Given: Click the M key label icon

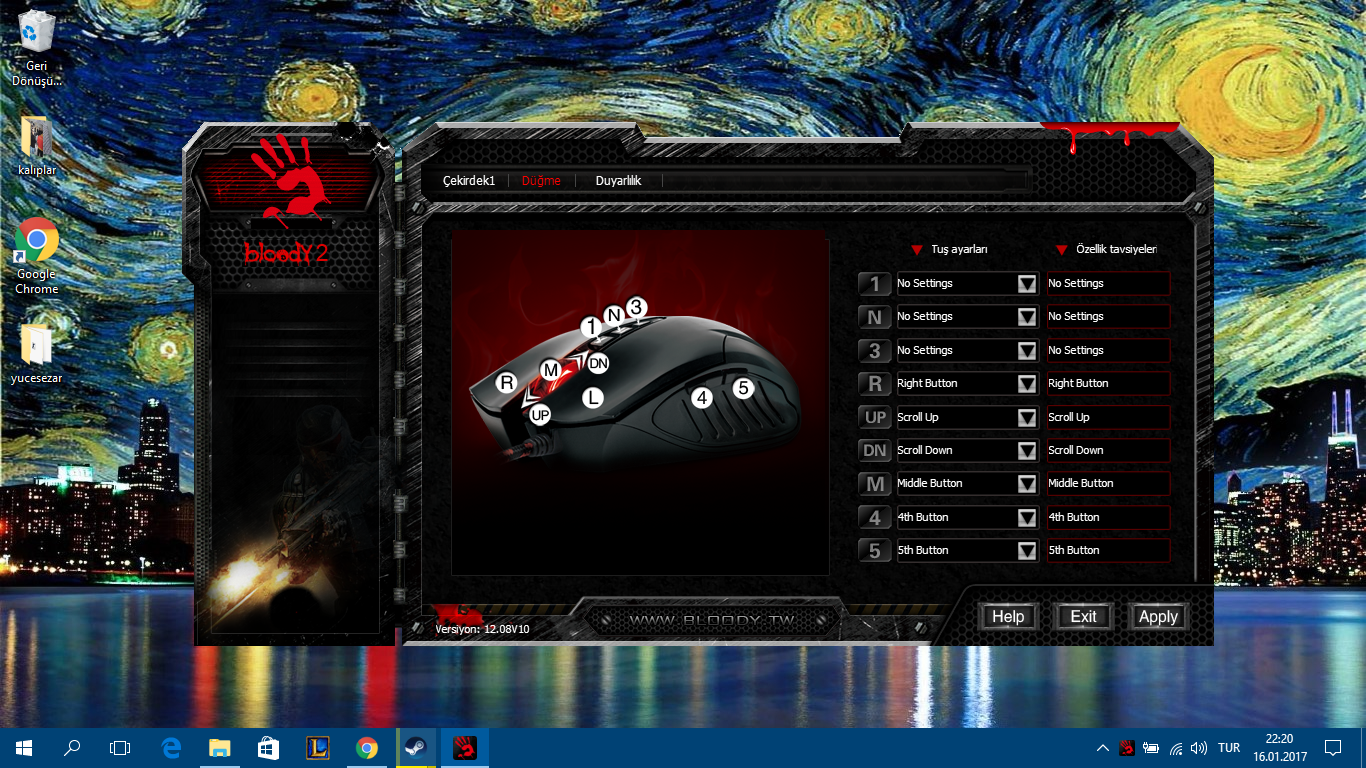Looking at the screenshot, I should point(875,484).
